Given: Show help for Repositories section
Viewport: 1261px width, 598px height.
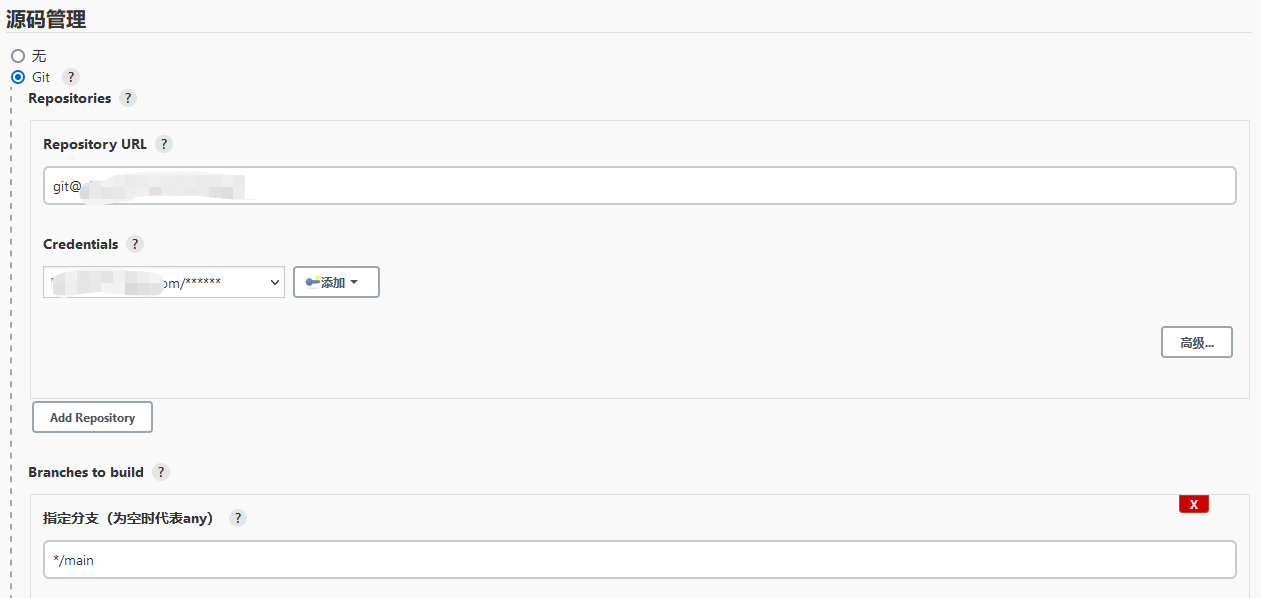Looking at the screenshot, I should [127, 98].
